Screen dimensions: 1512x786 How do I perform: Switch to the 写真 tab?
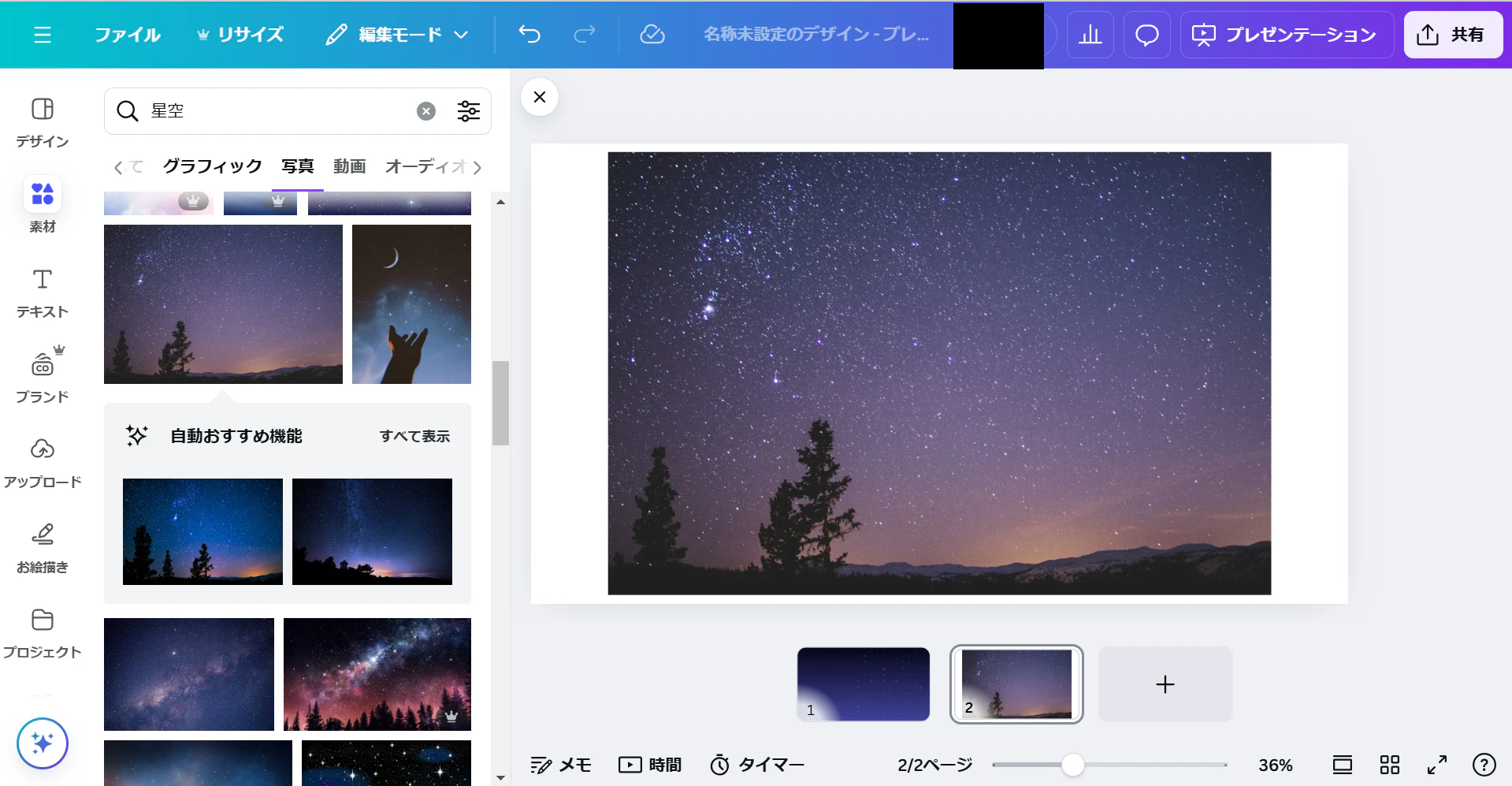pos(298,166)
